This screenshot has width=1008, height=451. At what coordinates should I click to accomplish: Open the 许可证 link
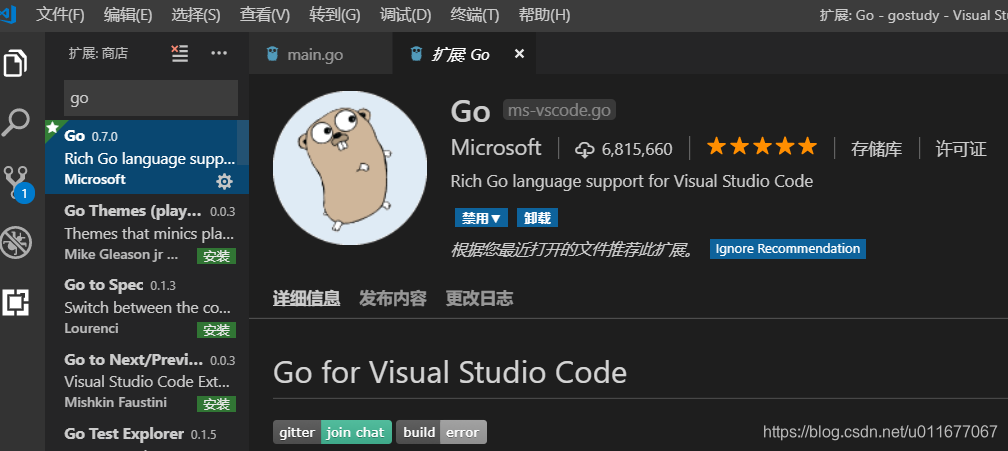click(960, 149)
